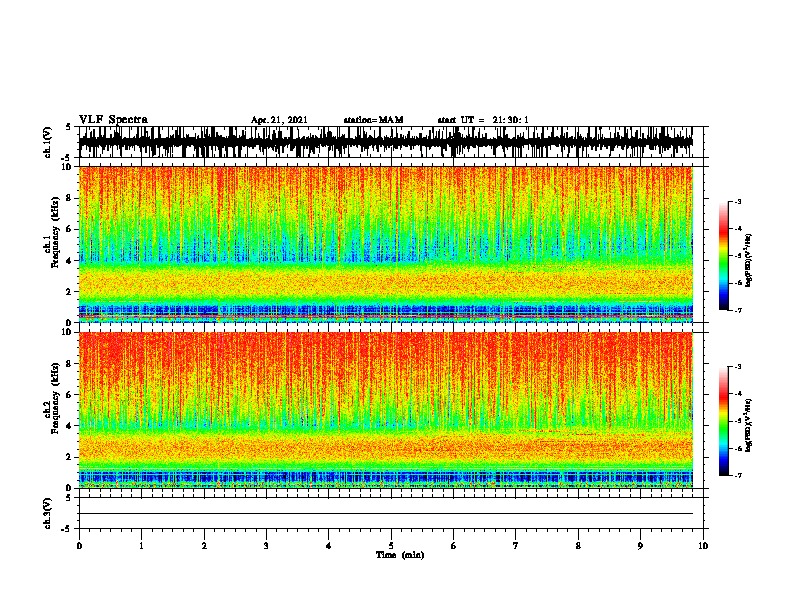Click time-axis tick label "5"
This screenshot has width=792, height=612.
391,546
